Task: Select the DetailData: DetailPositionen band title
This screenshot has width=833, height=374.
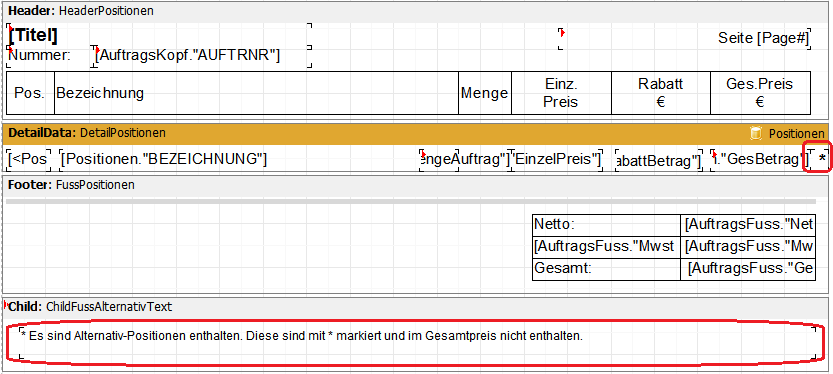Action: pyautogui.click(x=87, y=133)
